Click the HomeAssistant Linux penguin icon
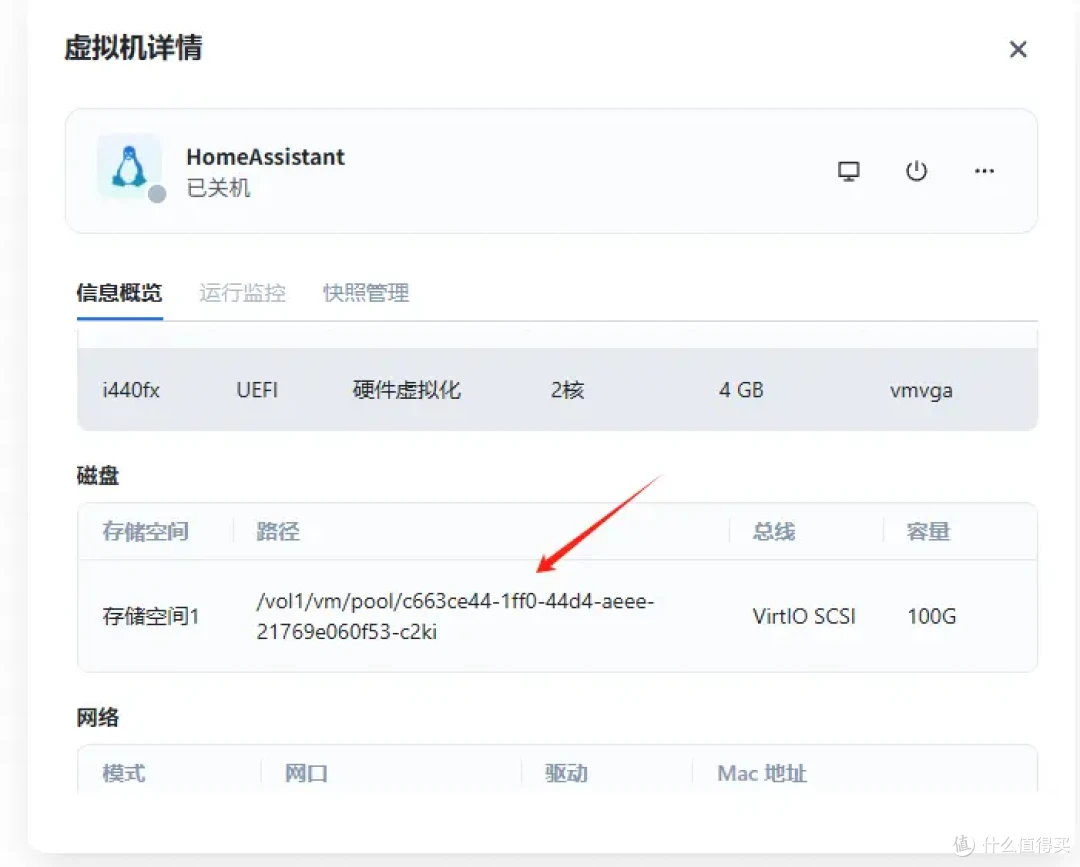 click(129, 167)
